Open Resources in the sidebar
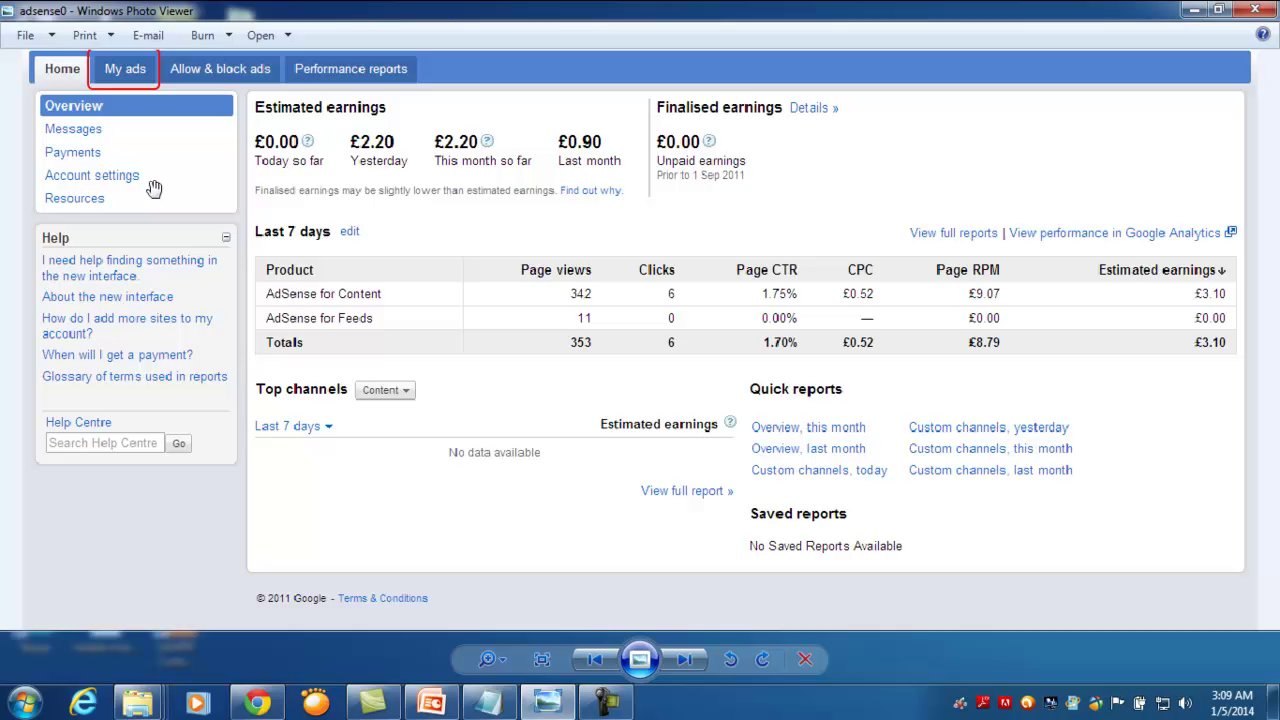 point(74,198)
